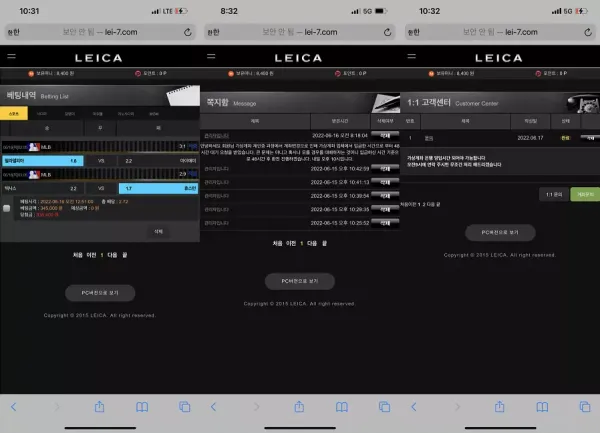Image resolution: width=600 pixels, height=433 pixels.
Task: Select fifth tab in Betting List tab row
Action: click(x=126, y=114)
